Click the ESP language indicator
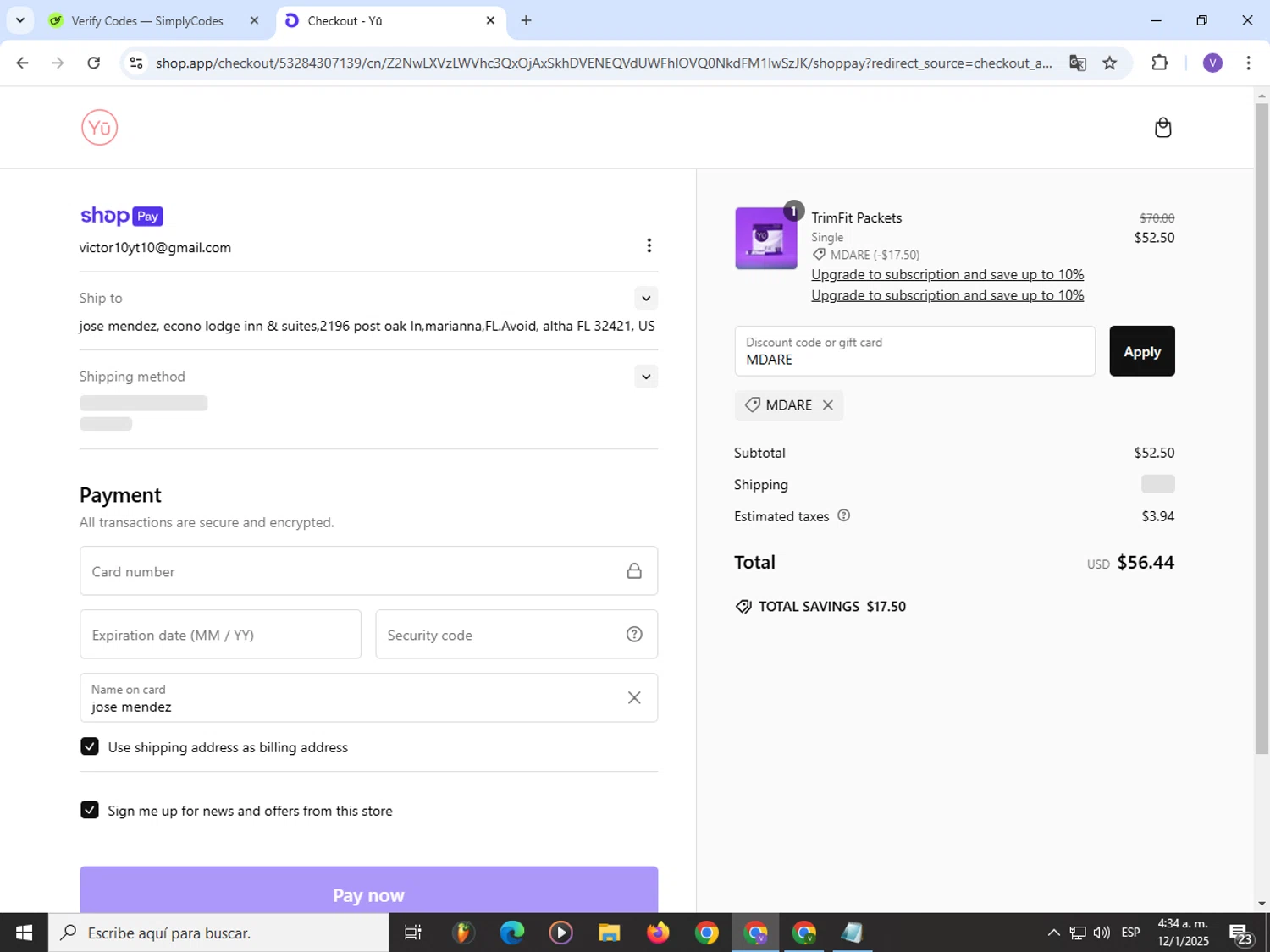 coord(1130,933)
